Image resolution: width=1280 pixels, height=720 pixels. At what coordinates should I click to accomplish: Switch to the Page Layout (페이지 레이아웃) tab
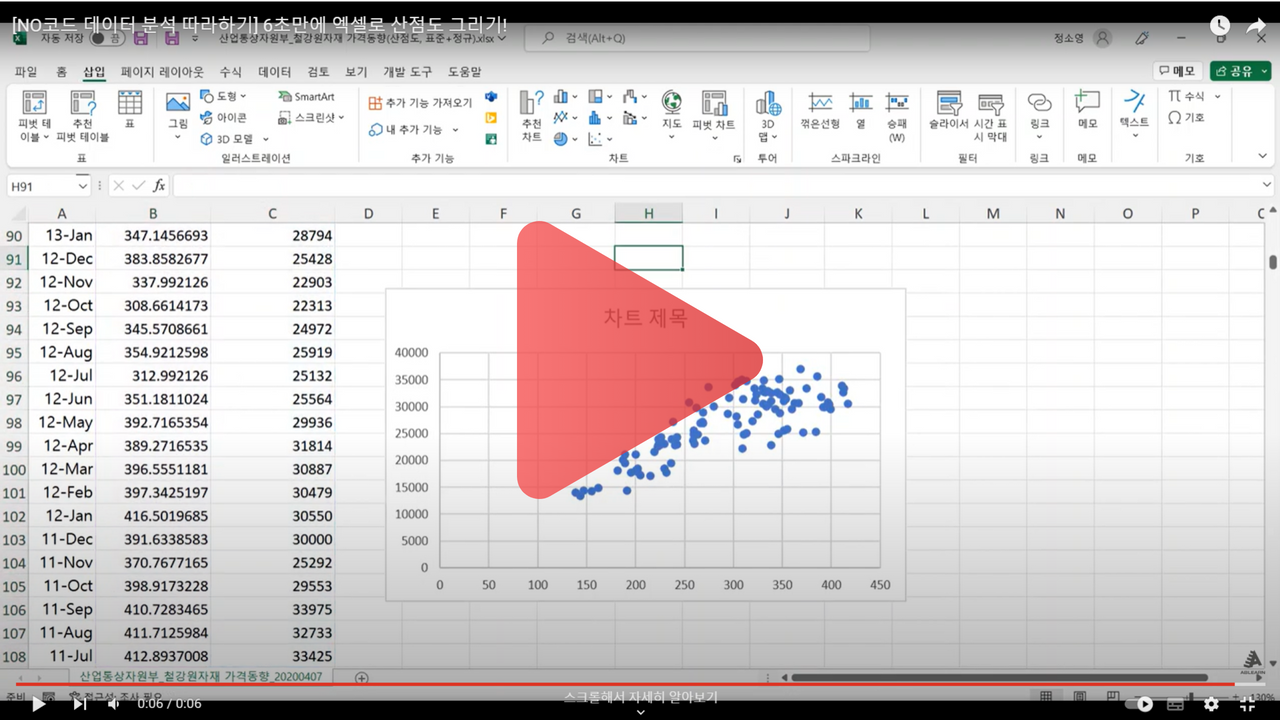(x=162, y=72)
